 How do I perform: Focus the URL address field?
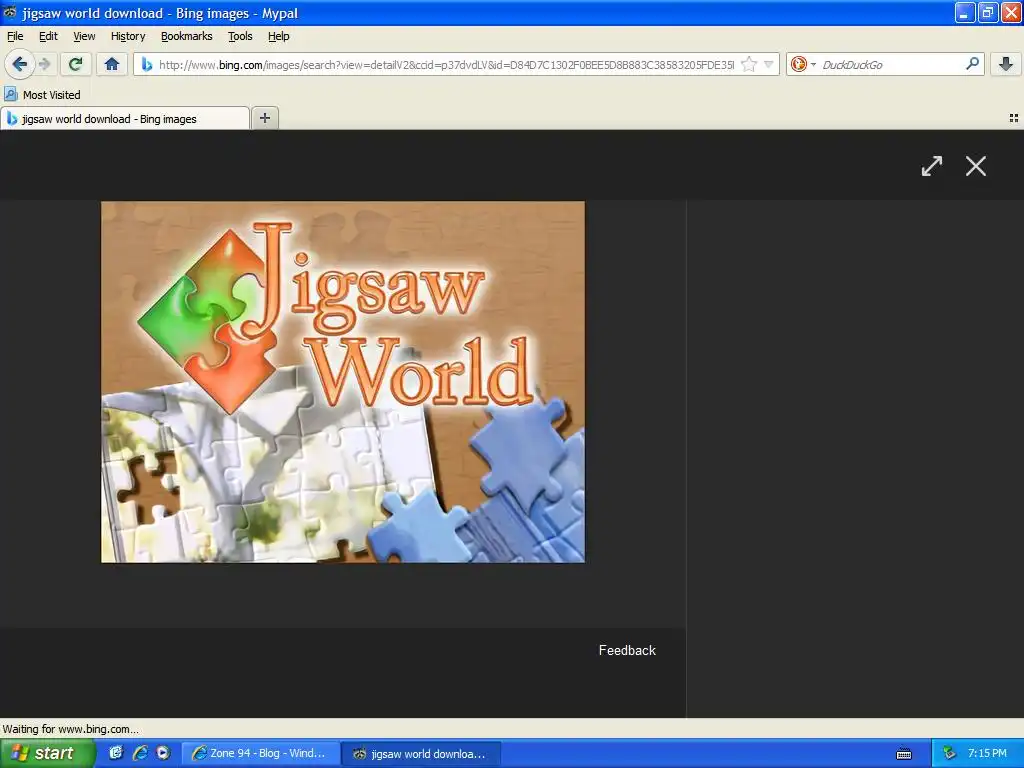446,65
